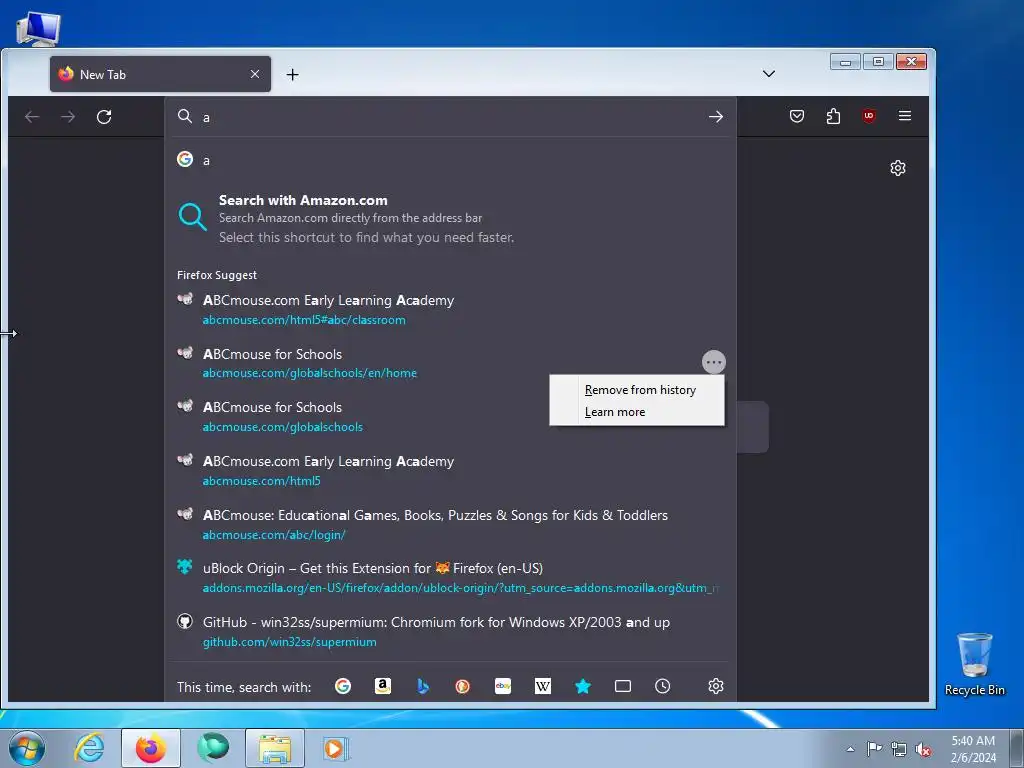Open the Firefox hamburger application menu

point(904,116)
